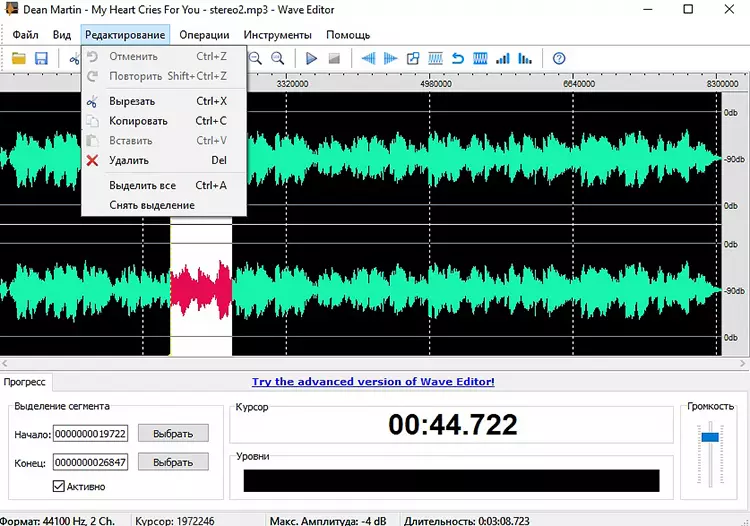Viewport: 750px width, 526px height.
Task: Click the Курсор: 1972246 status entry
Action: pyautogui.click(x=175, y=520)
